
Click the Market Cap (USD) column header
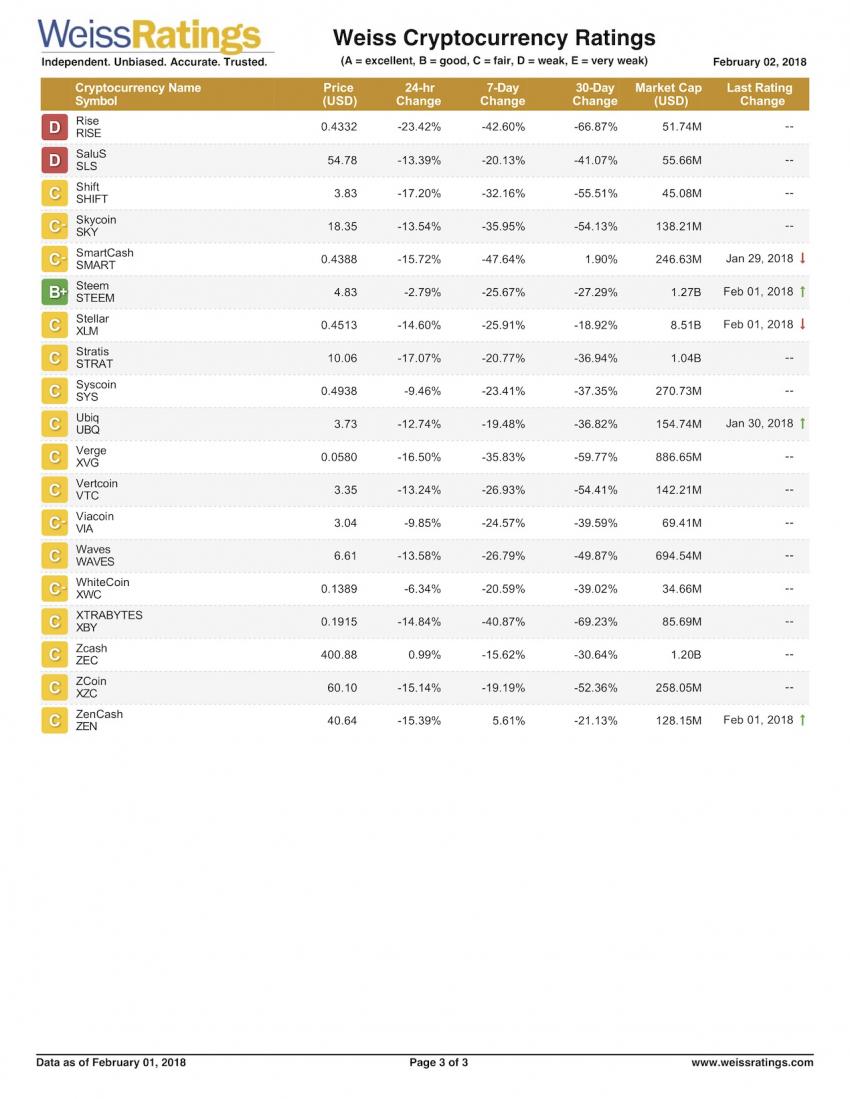pyautogui.click(x=669, y=94)
